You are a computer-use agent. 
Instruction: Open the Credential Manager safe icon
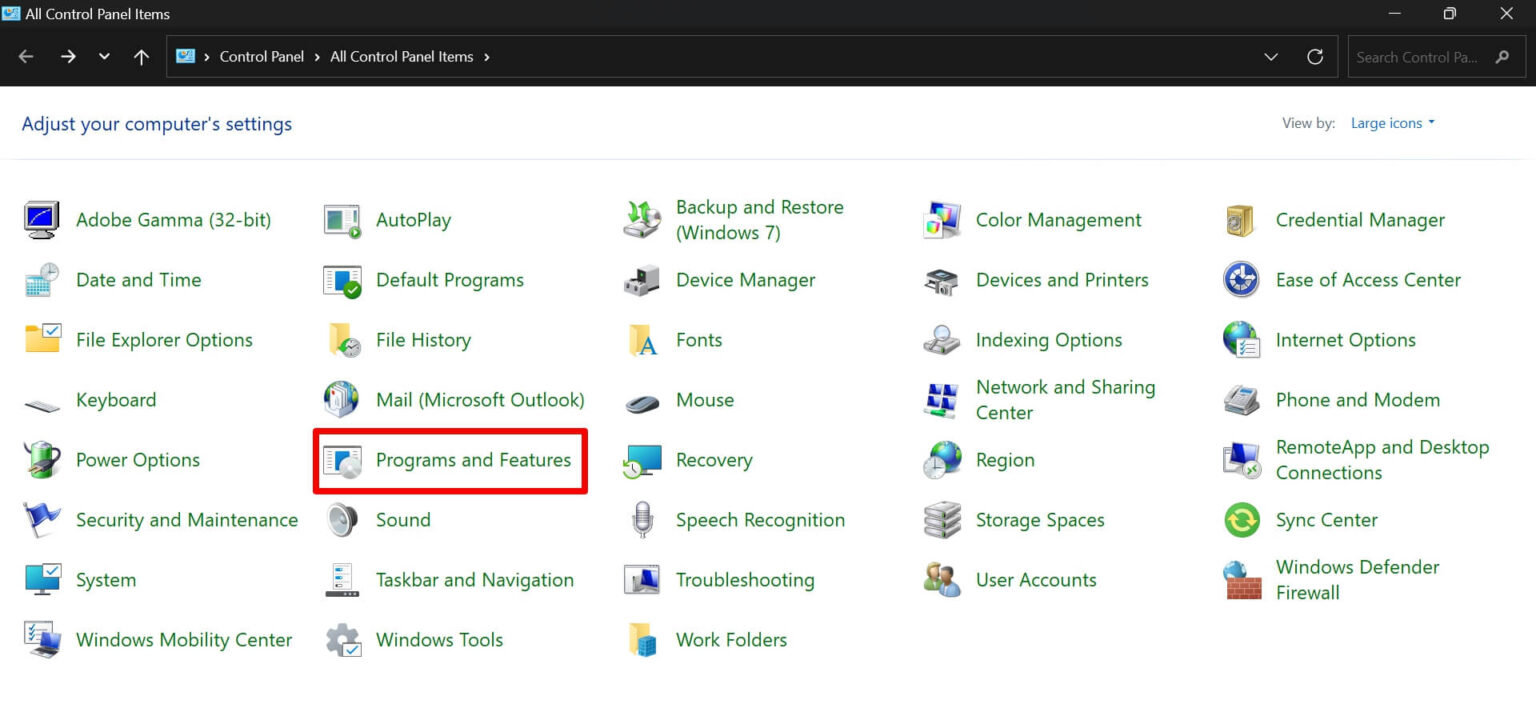tap(1241, 221)
